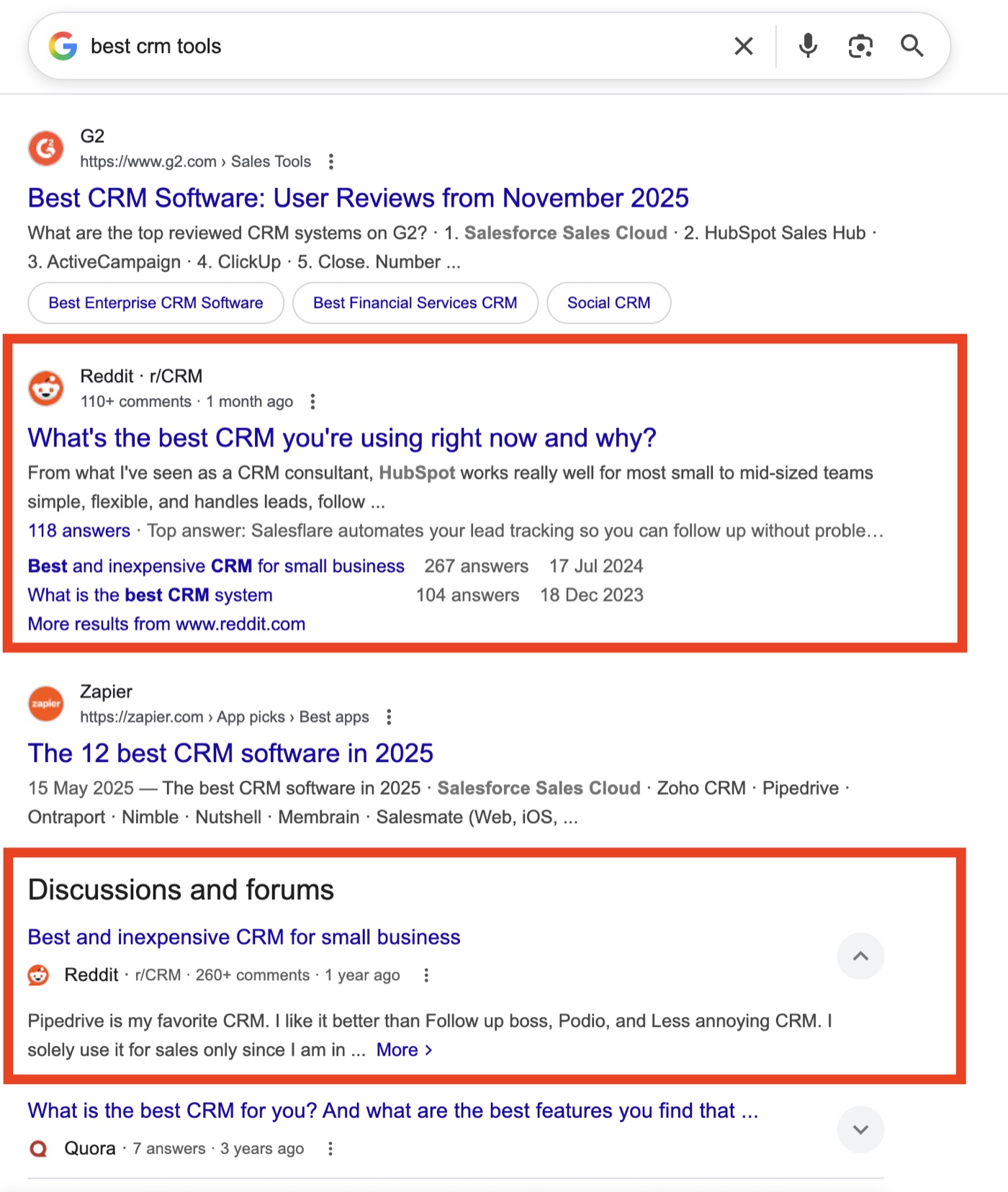Viewport: 1008px width, 1192px height.
Task: Click the 'Zapier' site name
Action: click(107, 691)
